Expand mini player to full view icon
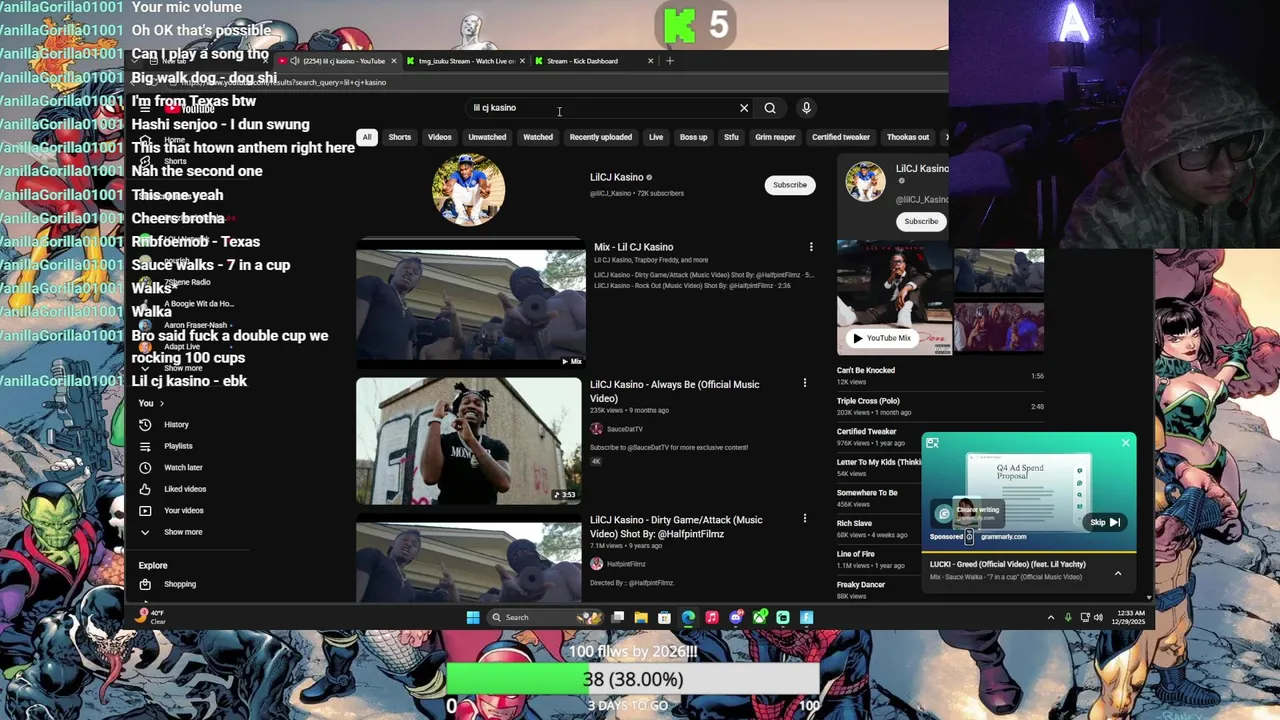The width and height of the screenshot is (1280, 720). (932, 443)
